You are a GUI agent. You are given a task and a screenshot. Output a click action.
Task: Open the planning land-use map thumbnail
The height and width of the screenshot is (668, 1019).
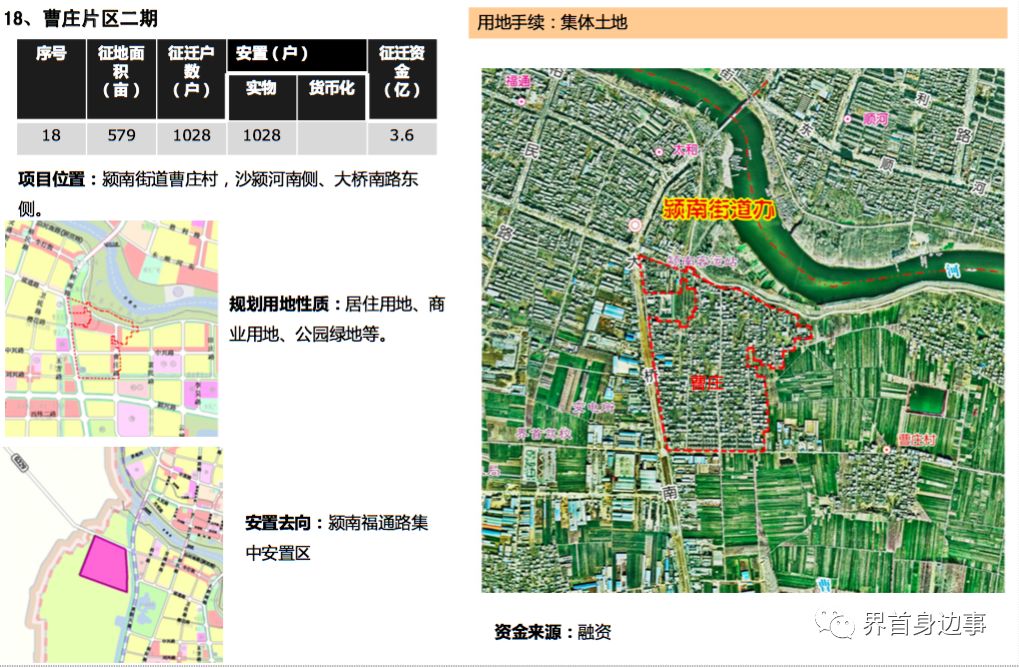coord(111,329)
